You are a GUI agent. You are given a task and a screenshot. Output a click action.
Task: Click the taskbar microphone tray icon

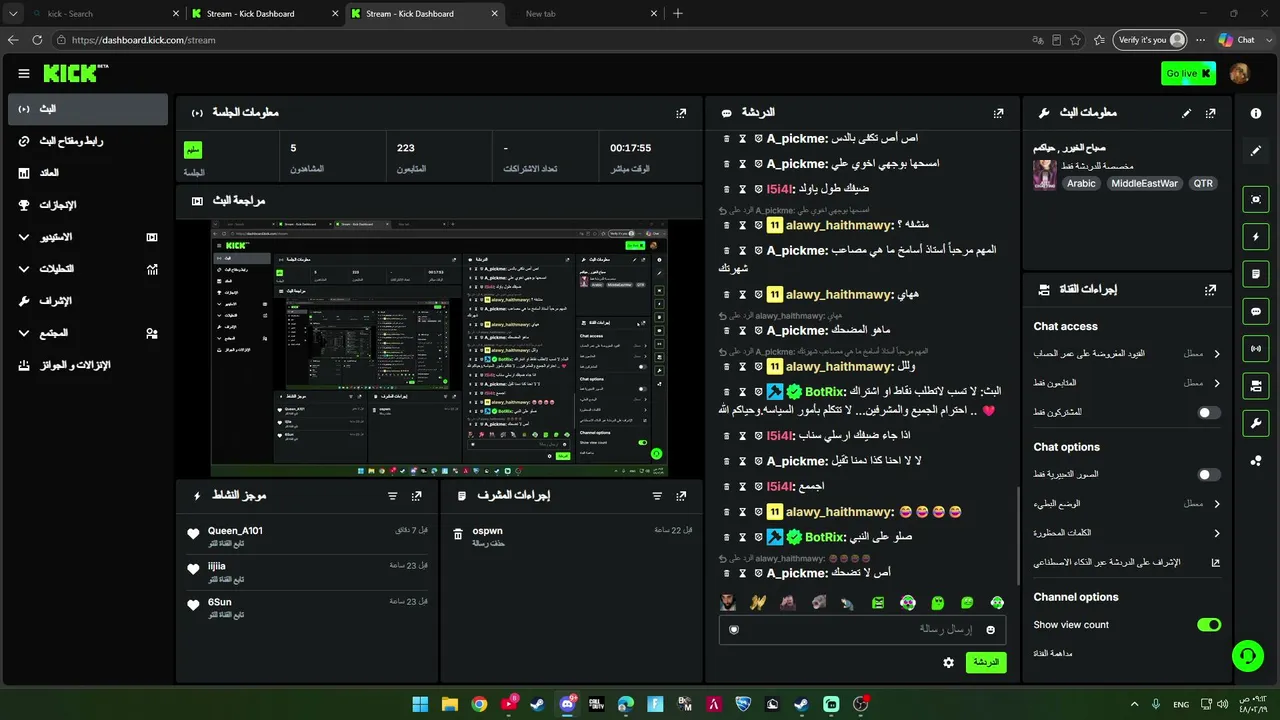[1156, 704]
